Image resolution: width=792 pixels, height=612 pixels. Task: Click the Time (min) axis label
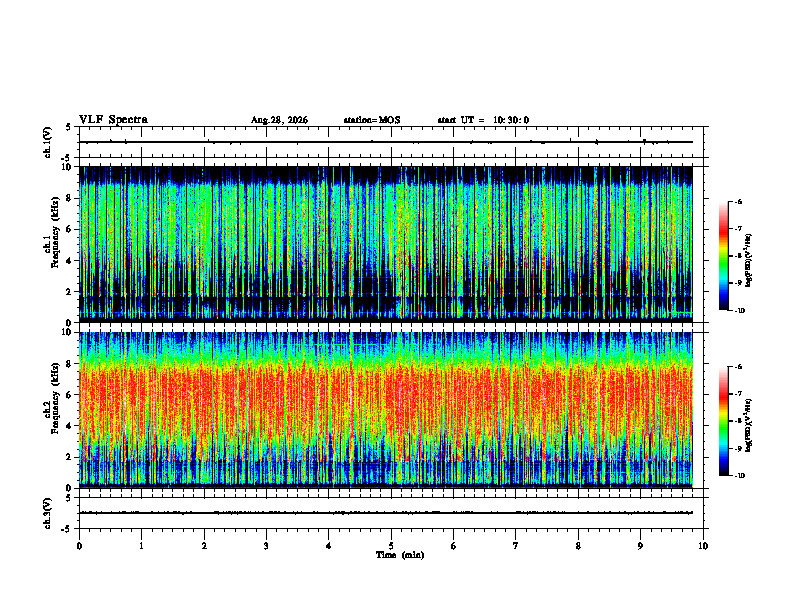click(400, 555)
